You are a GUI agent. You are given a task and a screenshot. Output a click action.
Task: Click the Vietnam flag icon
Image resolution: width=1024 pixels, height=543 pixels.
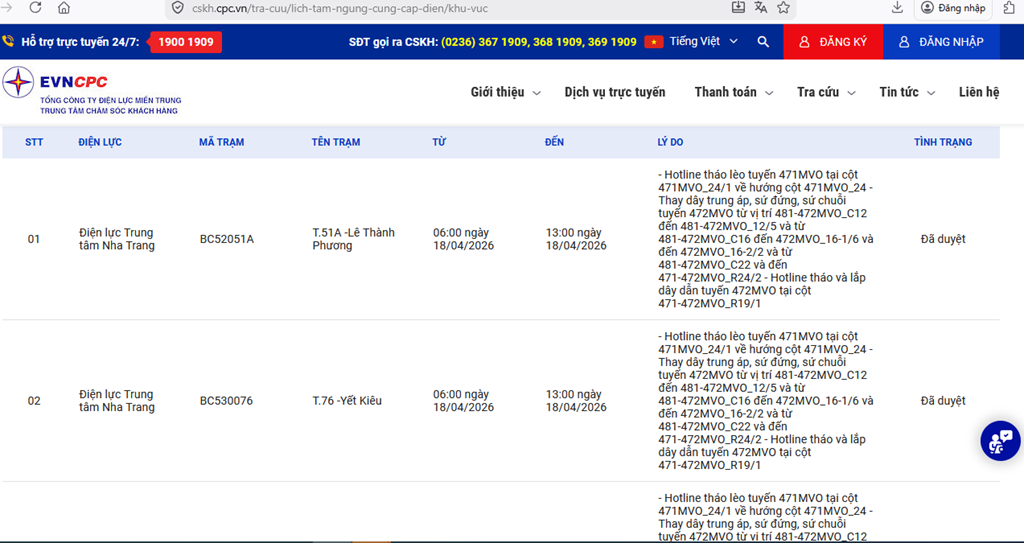click(654, 42)
